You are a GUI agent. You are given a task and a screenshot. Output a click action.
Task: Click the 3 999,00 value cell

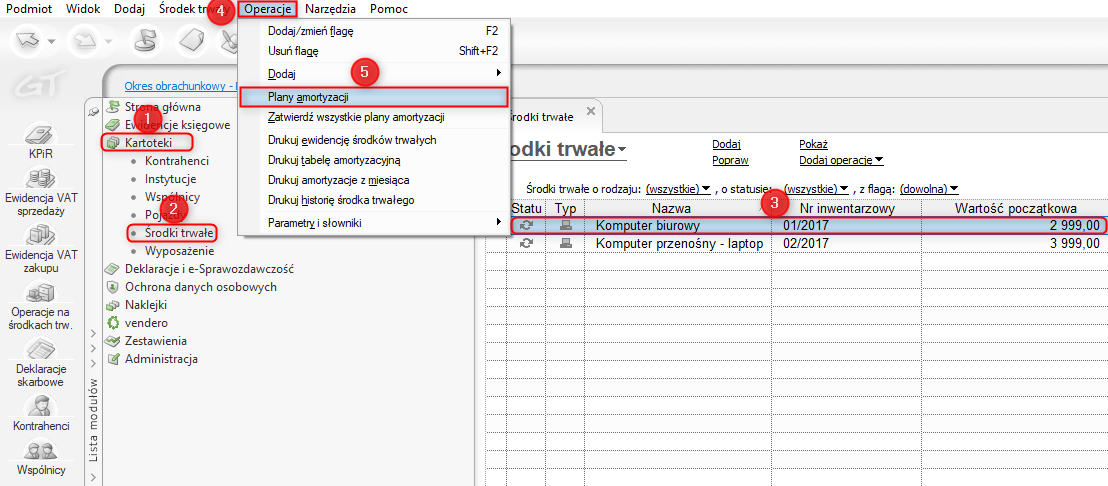point(1015,243)
